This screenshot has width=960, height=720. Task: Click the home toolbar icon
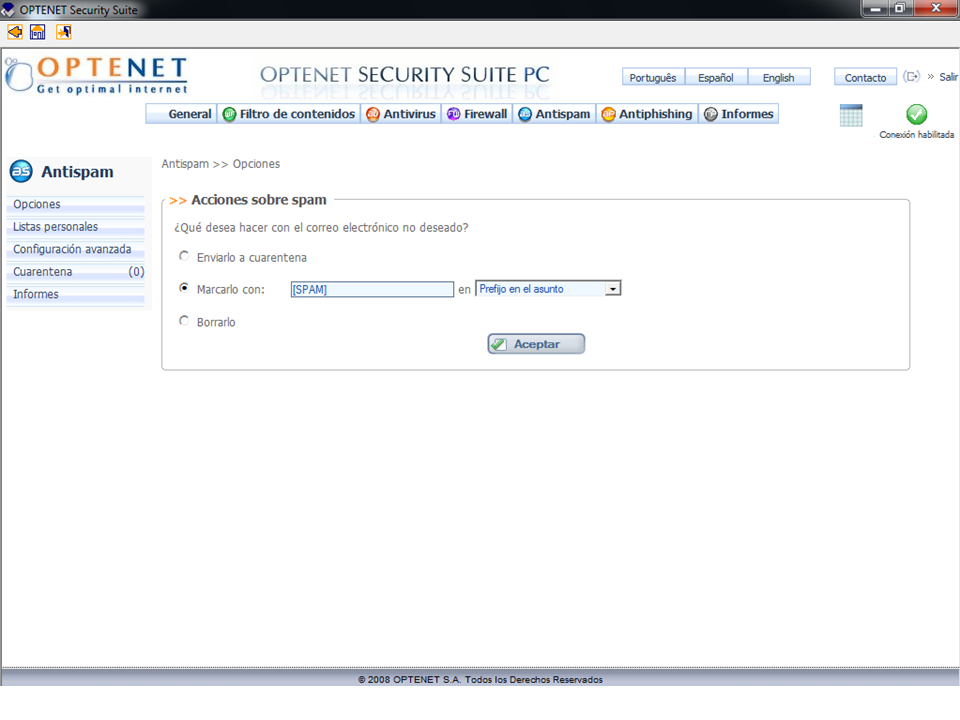coord(38,32)
